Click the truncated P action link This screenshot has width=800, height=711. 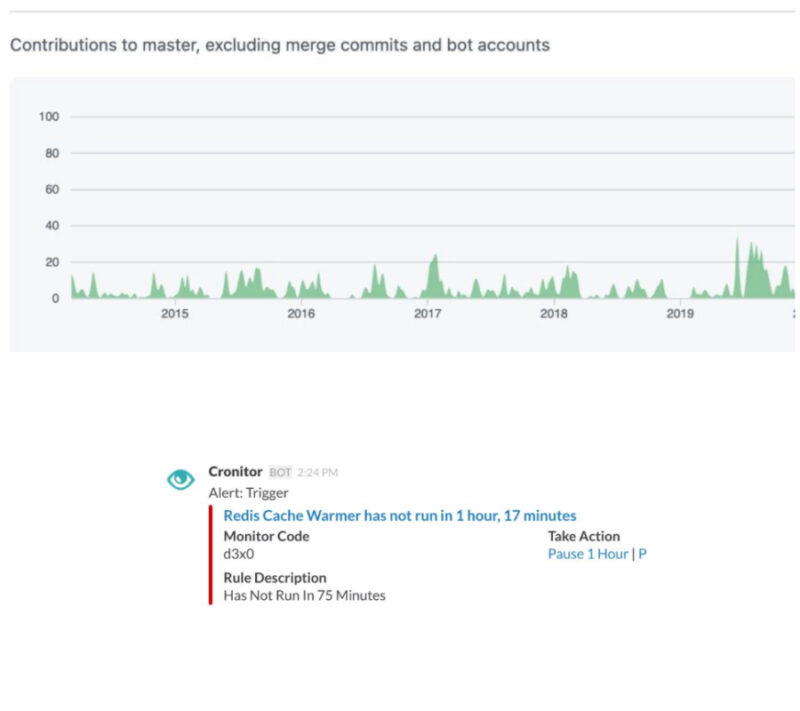pos(642,554)
